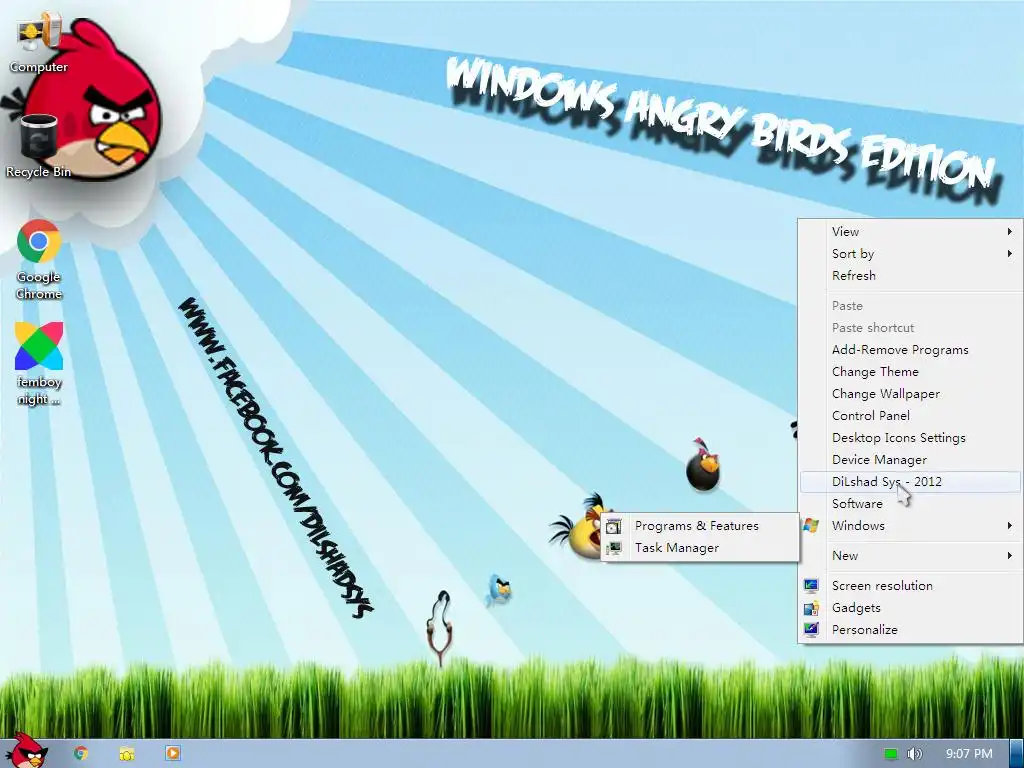Viewport: 1024px width, 768px height.
Task: Choose Screen resolution label
Action: click(882, 586)
